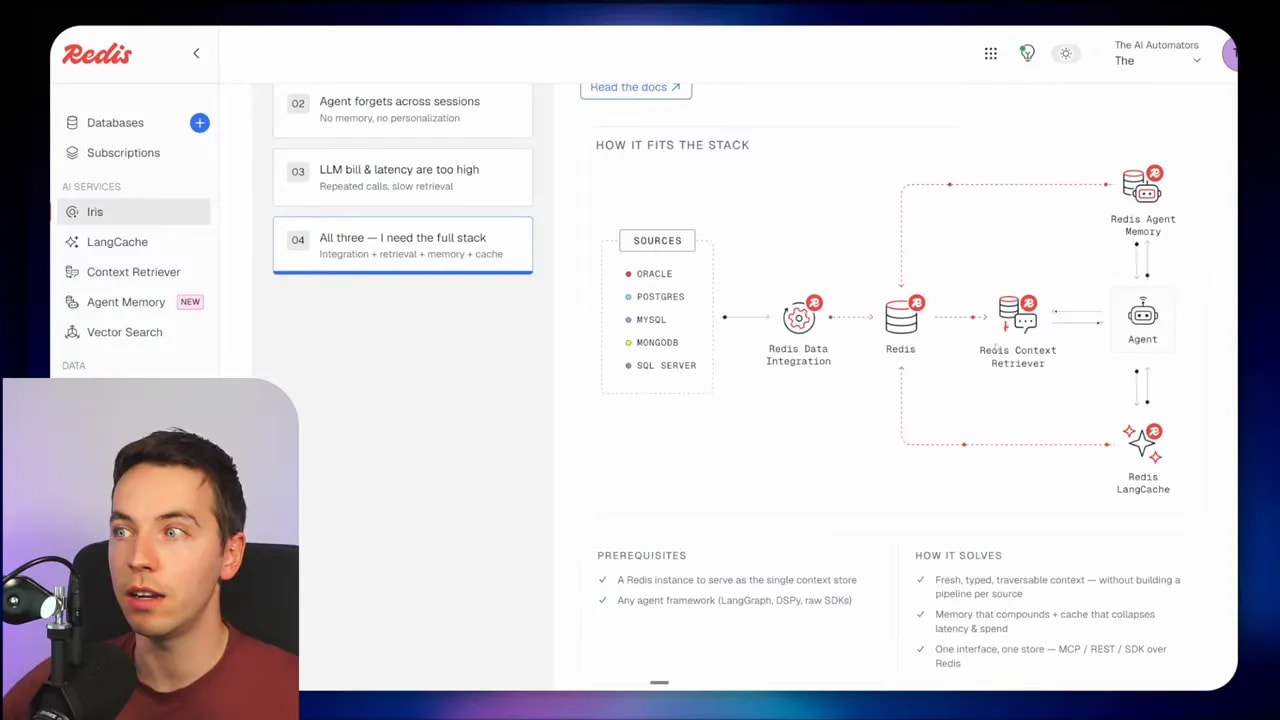Open Subscriptions in the sidebar
Viewport: 1280px width, 720px height.
pyautogui.click(x=123, y=153)
